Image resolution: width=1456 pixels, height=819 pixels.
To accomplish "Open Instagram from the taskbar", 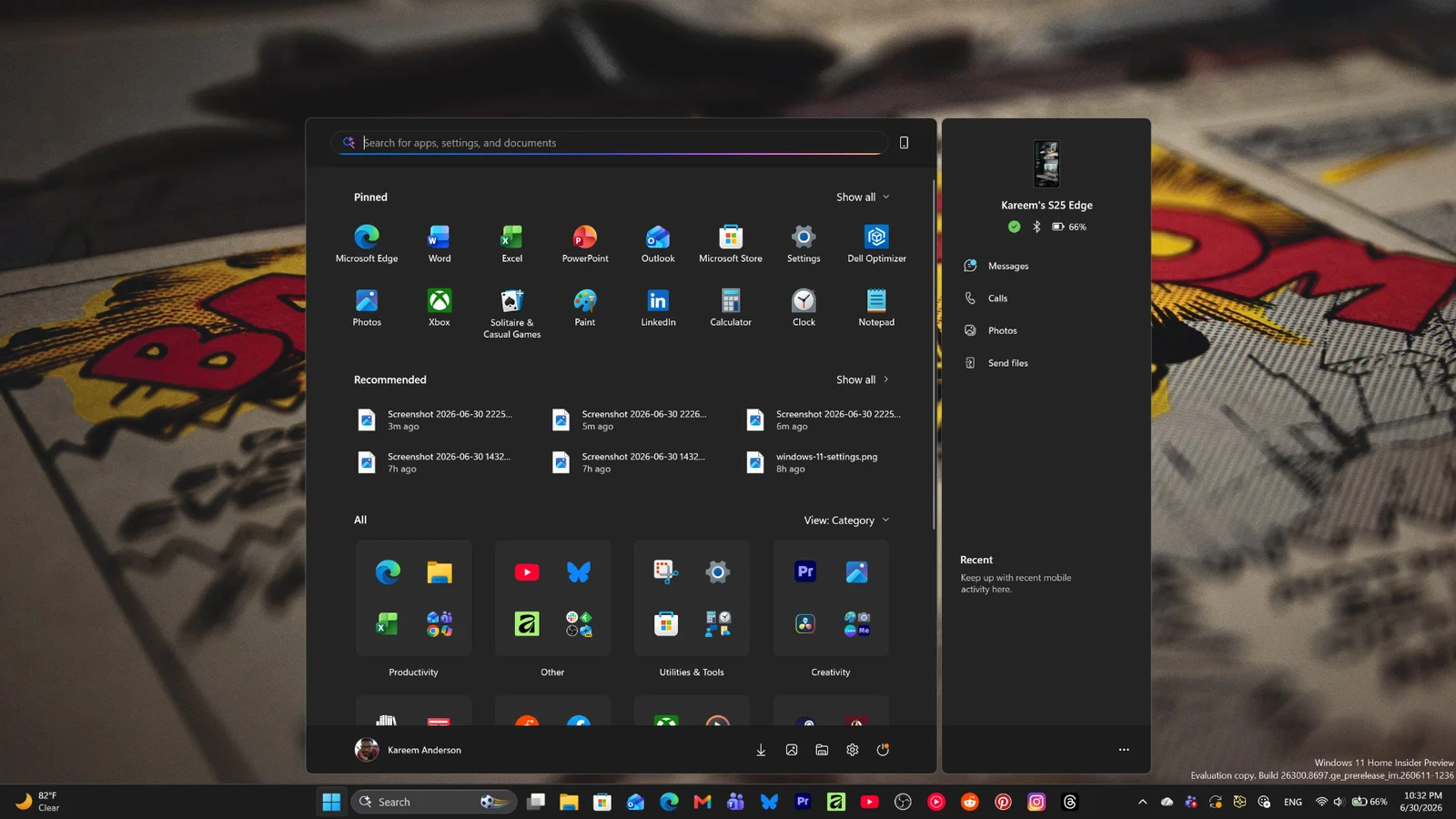I will (x=1036, y=802).
